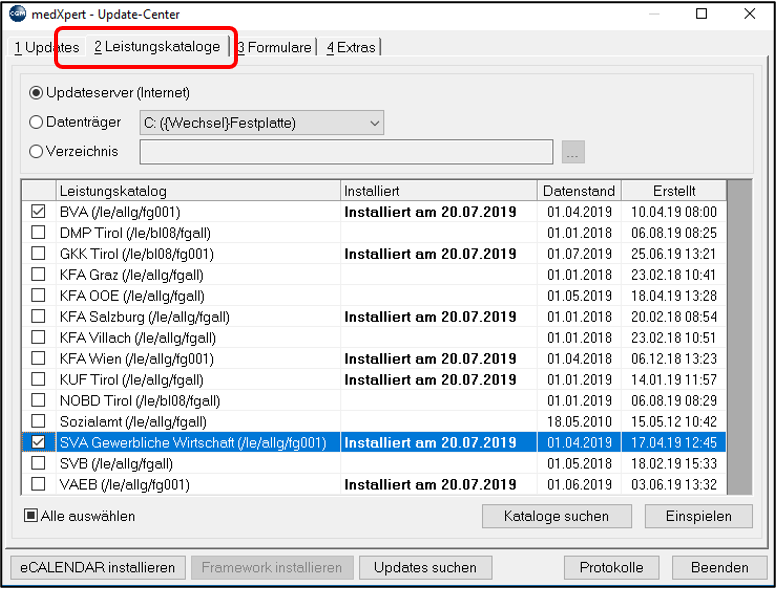Check the SVB catalog checkbox
Viewport: 777px width, 589px height.
(x=38, y=463)
